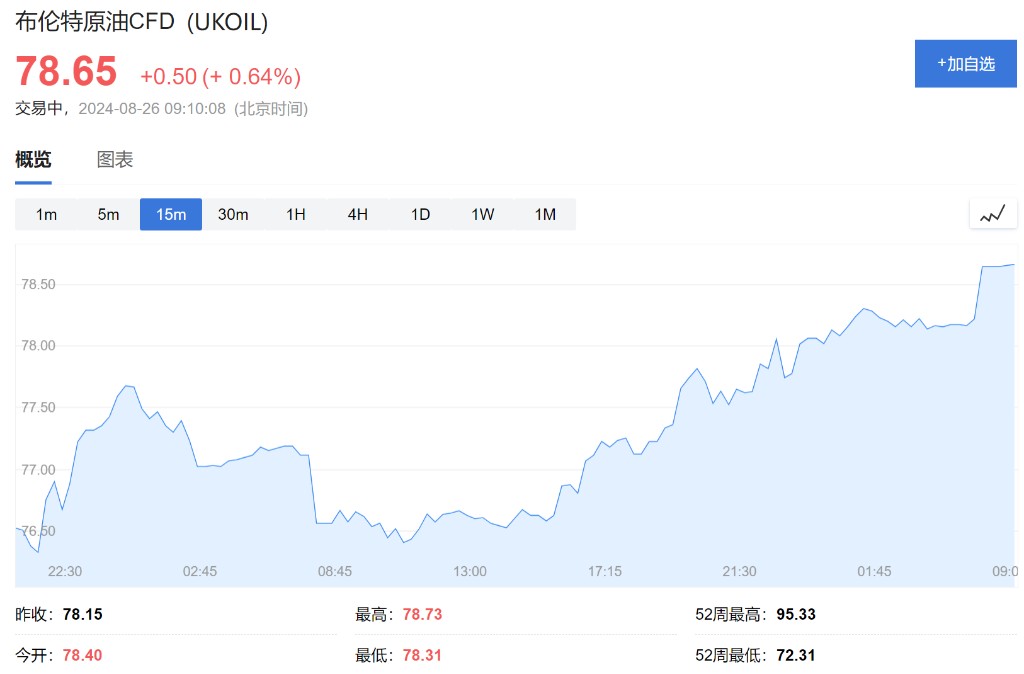Image resolution: width=1024 pixels, height=674 pixels.
Task: Show the 1W weekly chart
Action: [x=483, y=214]
